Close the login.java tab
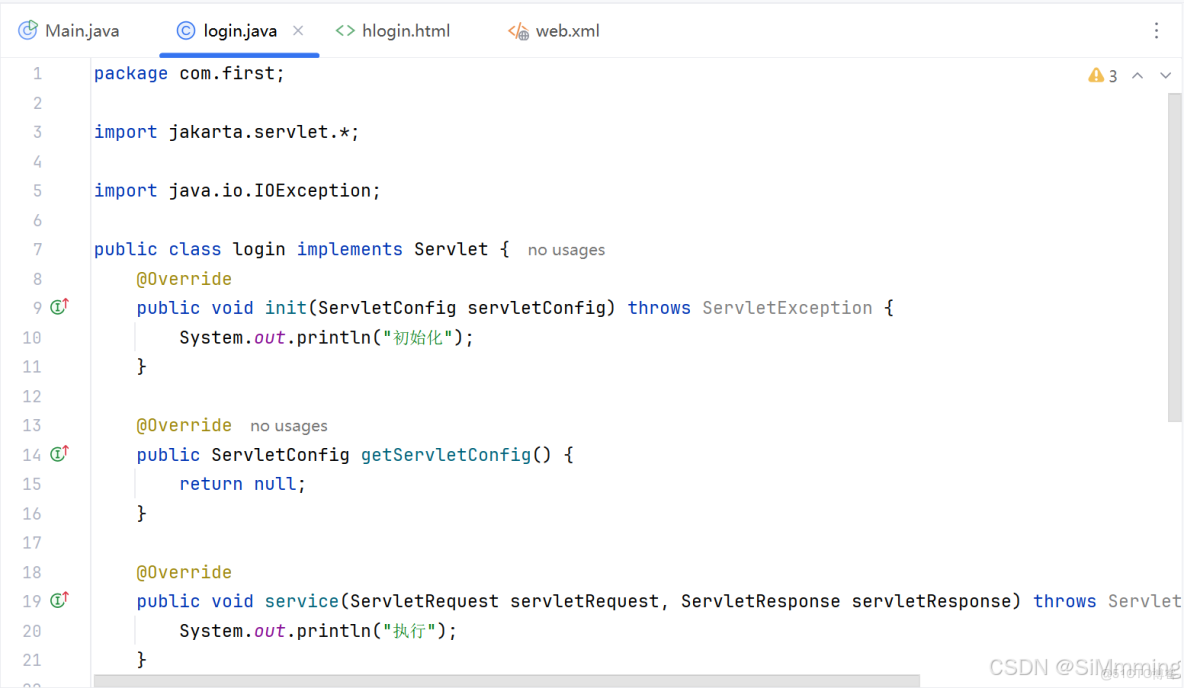Image resolution: width=1184 pixels, height=688 pixels. [x=298, y=30]
